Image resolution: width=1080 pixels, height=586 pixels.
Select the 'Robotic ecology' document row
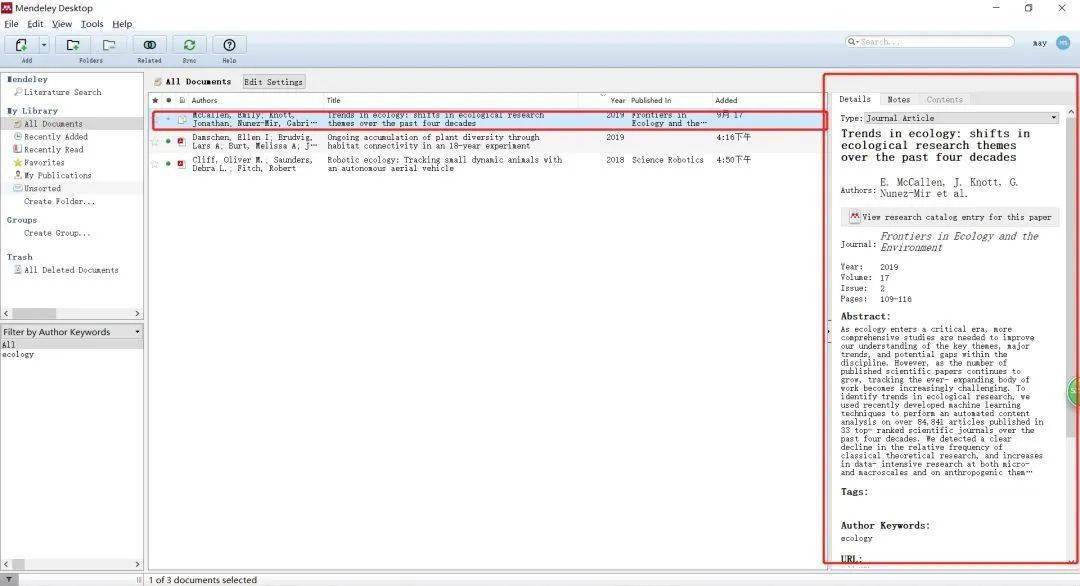tap(488, 164)
